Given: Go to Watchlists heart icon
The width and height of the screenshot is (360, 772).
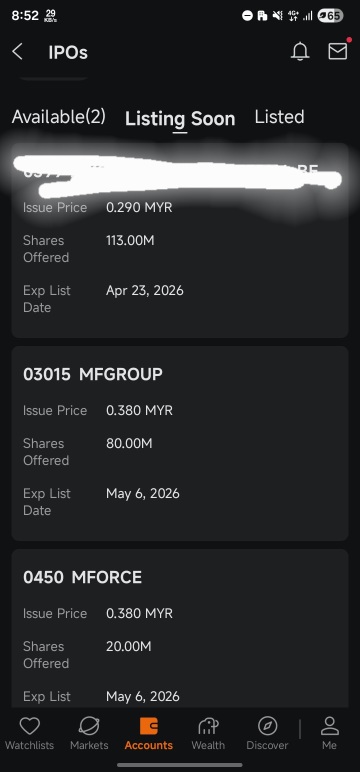Looking at the screenshot, I should pyautogui.click(x=30, y=726).
